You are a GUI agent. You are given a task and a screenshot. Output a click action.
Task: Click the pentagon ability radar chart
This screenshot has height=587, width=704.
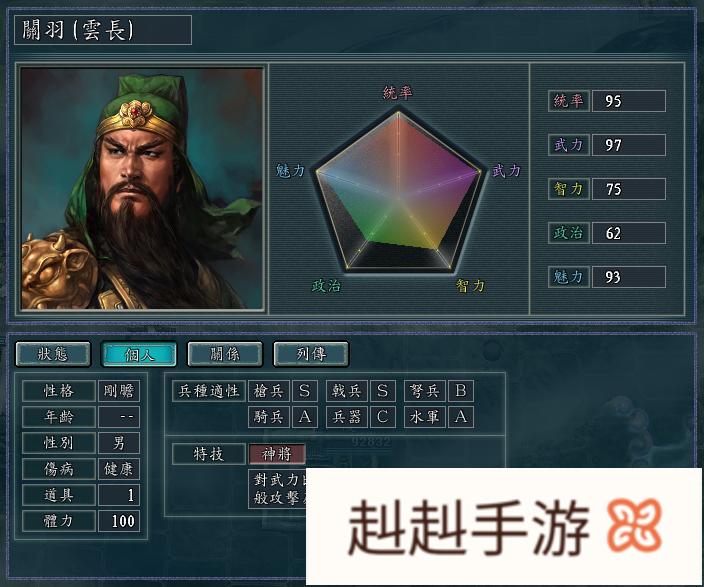[x=398, y=192]
